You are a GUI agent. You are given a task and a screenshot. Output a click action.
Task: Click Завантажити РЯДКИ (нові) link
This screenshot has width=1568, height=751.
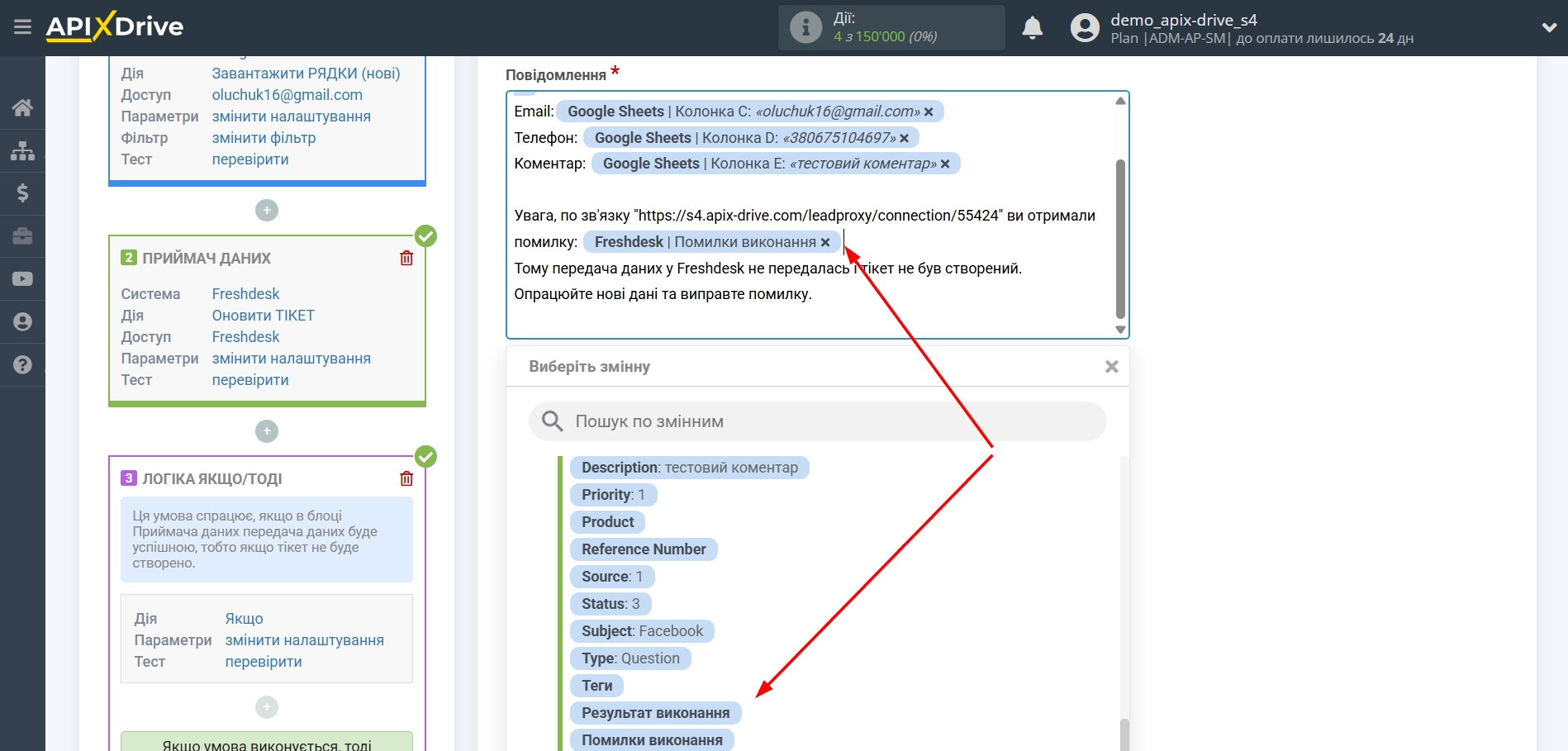click(306, 74)
